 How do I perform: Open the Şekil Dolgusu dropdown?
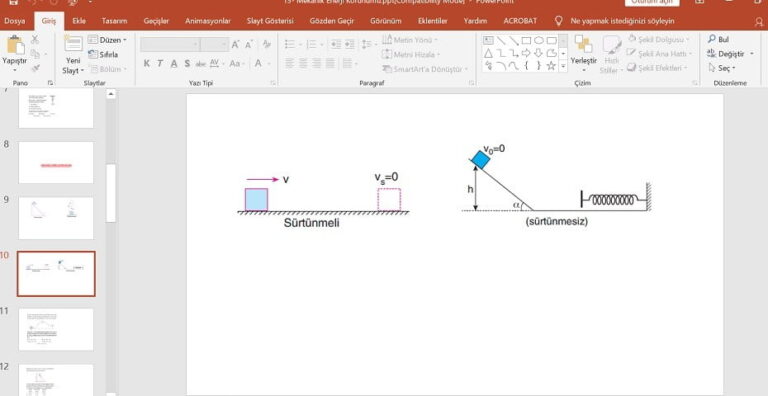pos(659,39)
